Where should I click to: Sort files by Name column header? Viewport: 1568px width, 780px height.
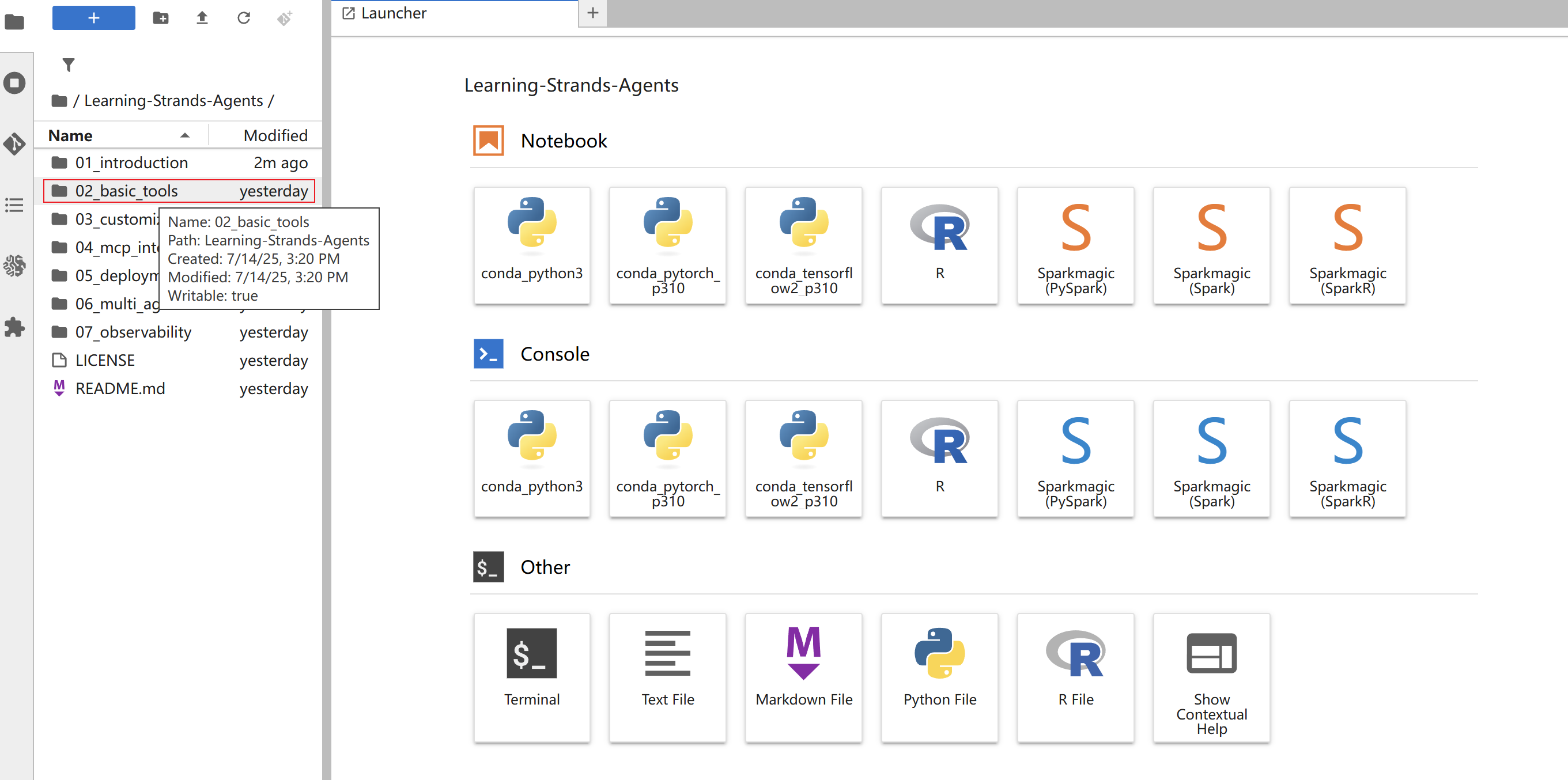coord(120,135)
